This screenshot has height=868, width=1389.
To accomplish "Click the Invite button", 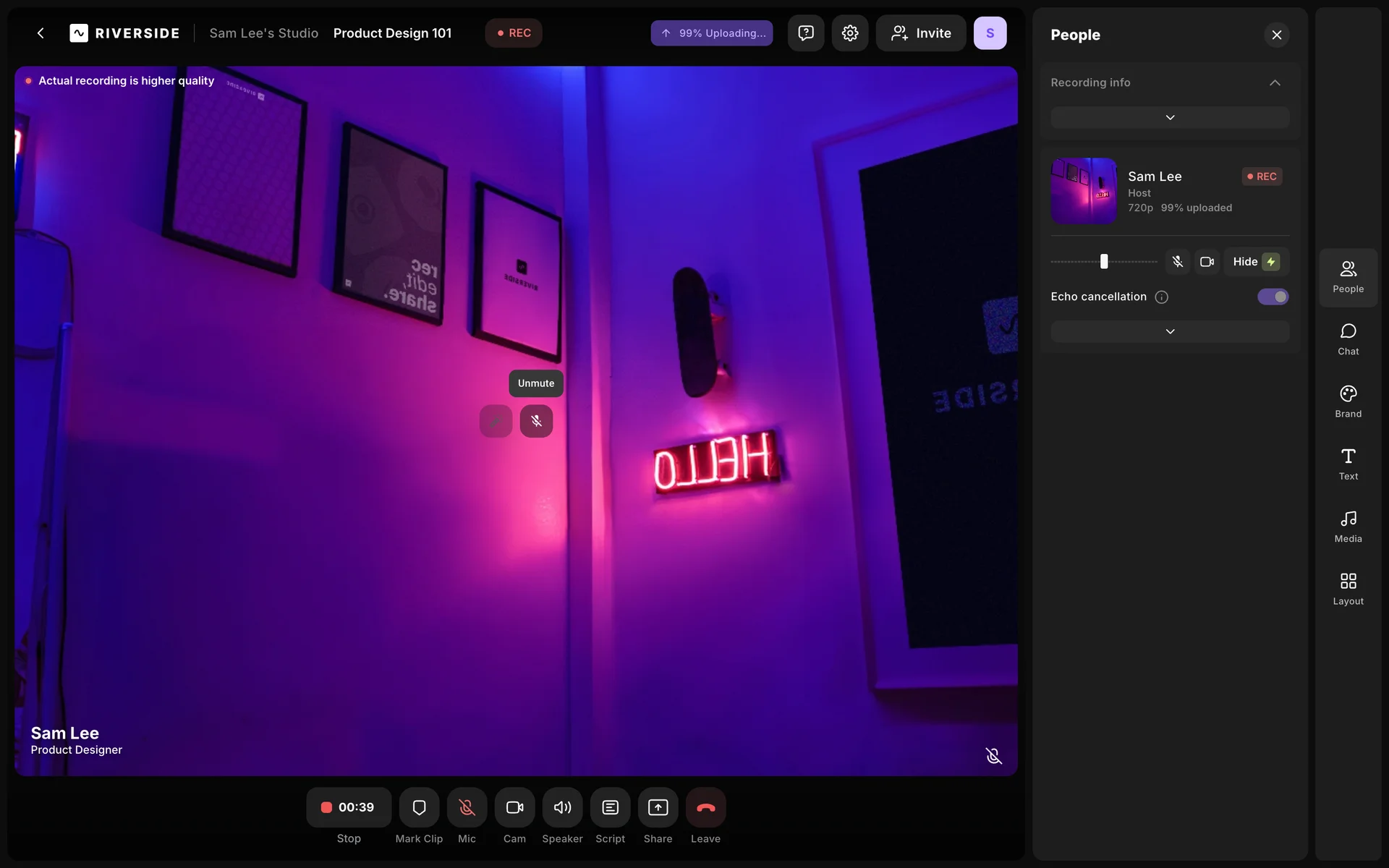I will click(921, 33).
